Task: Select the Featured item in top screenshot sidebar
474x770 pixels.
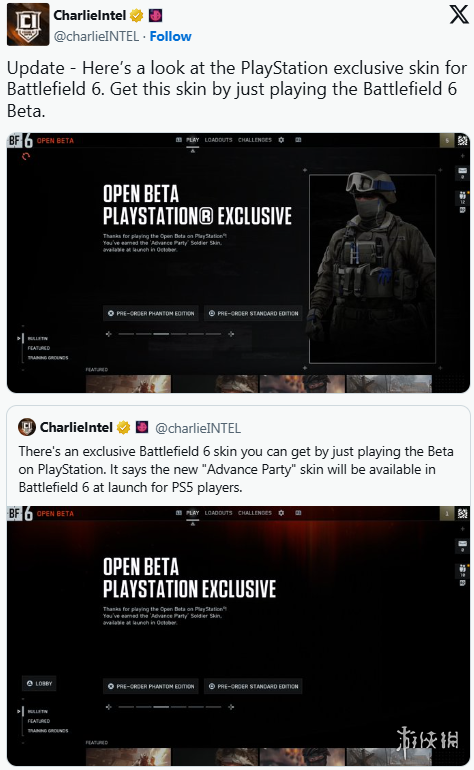Action: point(39,348)
